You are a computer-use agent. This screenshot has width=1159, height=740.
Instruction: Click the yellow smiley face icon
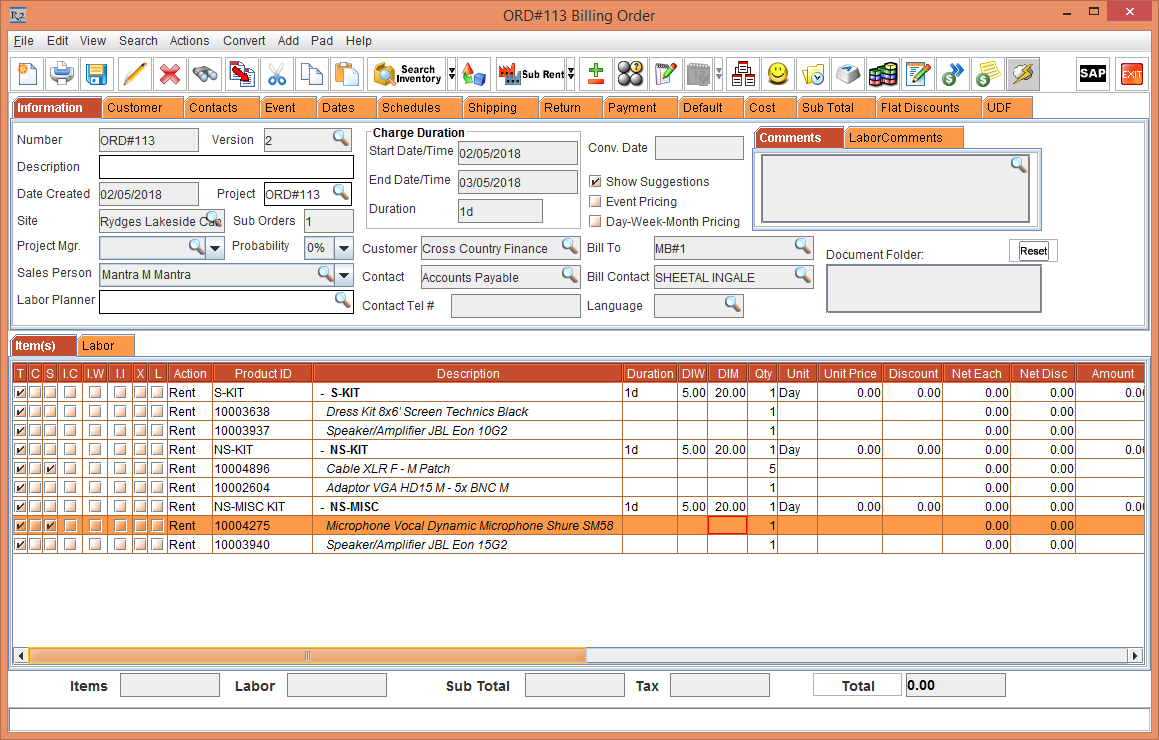(778, 74)
